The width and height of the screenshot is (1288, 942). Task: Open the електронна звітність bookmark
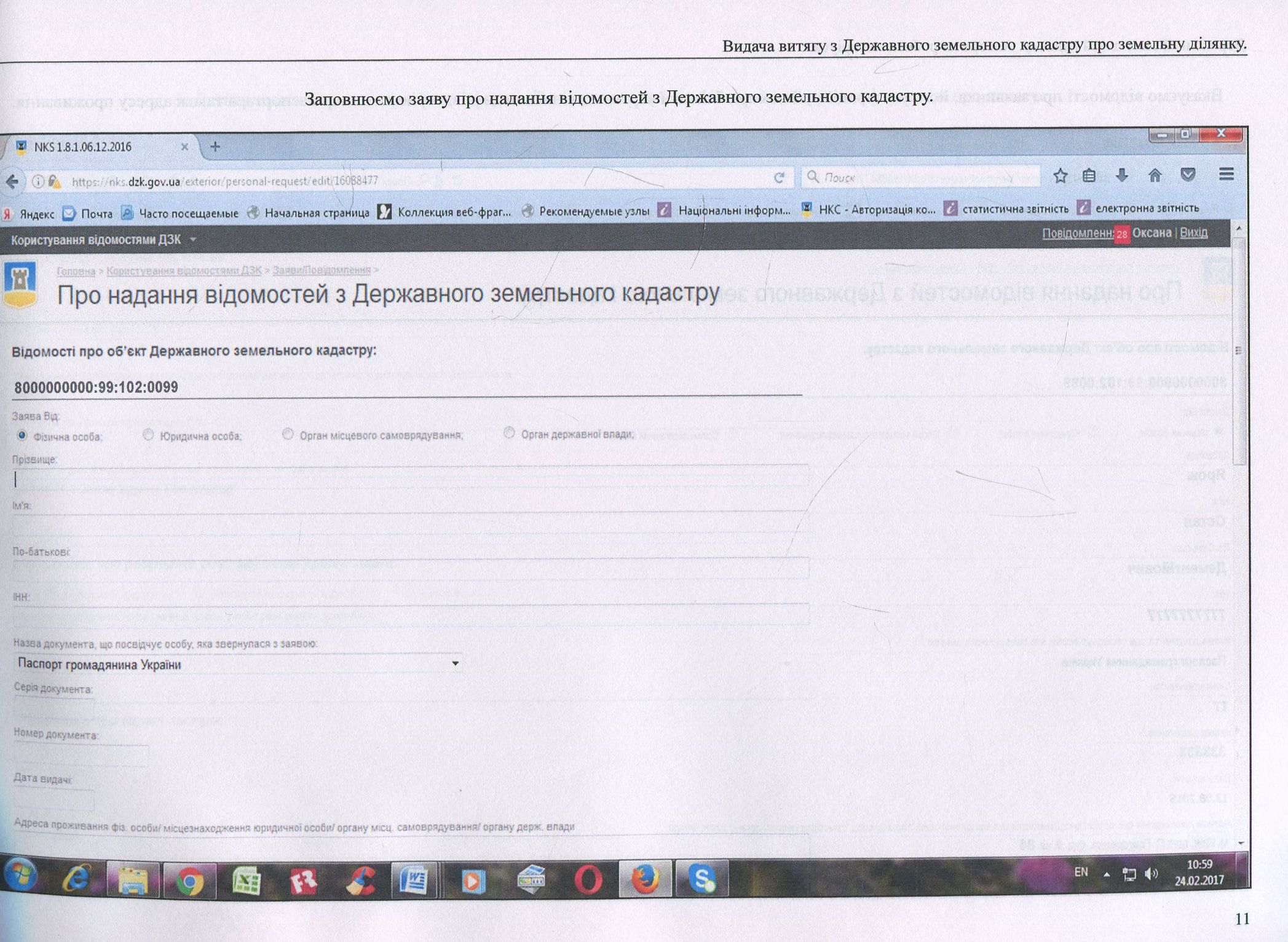point(1138,208)
